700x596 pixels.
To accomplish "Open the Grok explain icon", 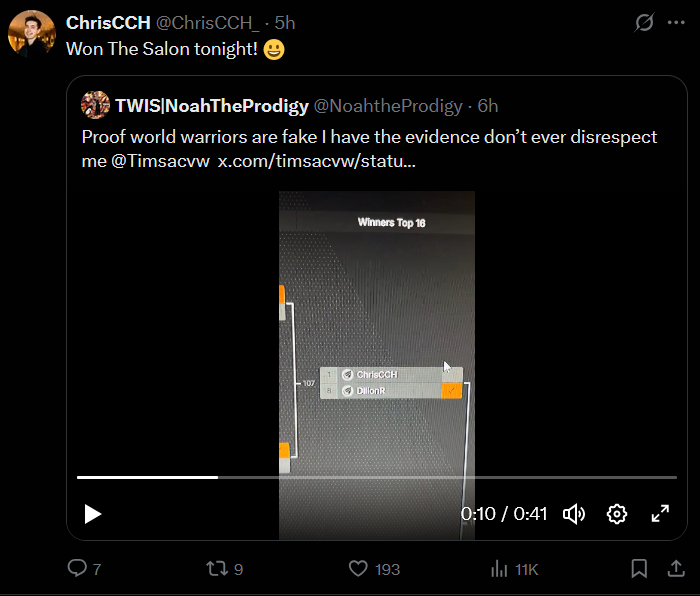I will click(644, 22).
